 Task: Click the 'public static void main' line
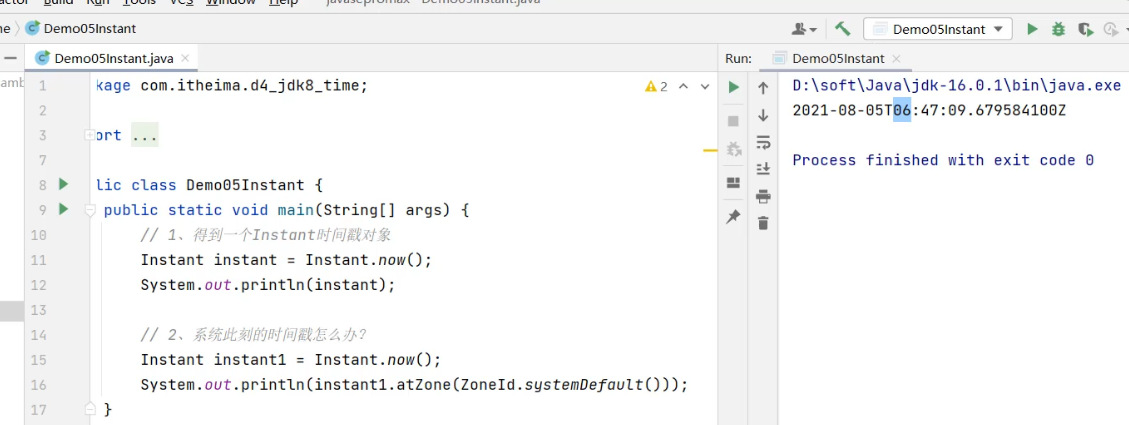tap(287, 210)
